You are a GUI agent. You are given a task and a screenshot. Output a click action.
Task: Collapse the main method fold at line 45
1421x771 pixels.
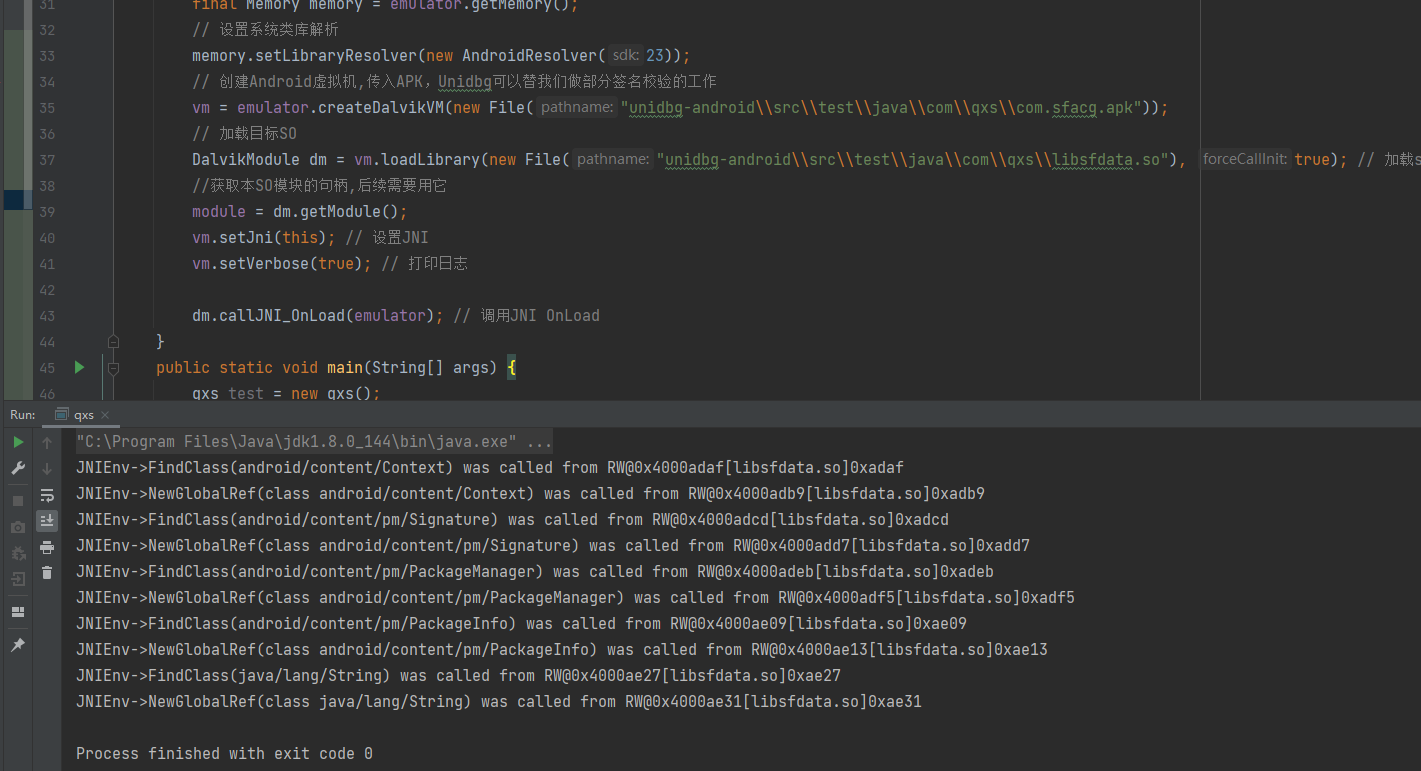(x=112, y=367)
